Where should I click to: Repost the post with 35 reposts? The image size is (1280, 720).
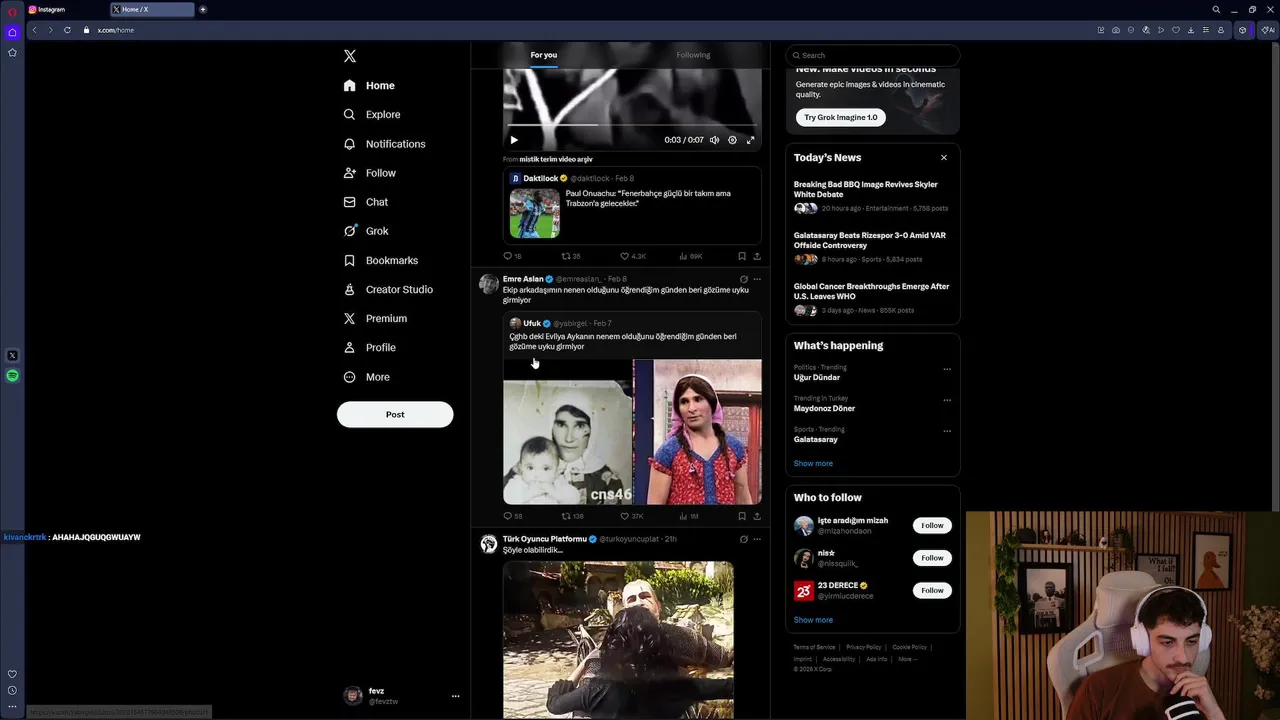pyautogui.click(x=570, y=256)
